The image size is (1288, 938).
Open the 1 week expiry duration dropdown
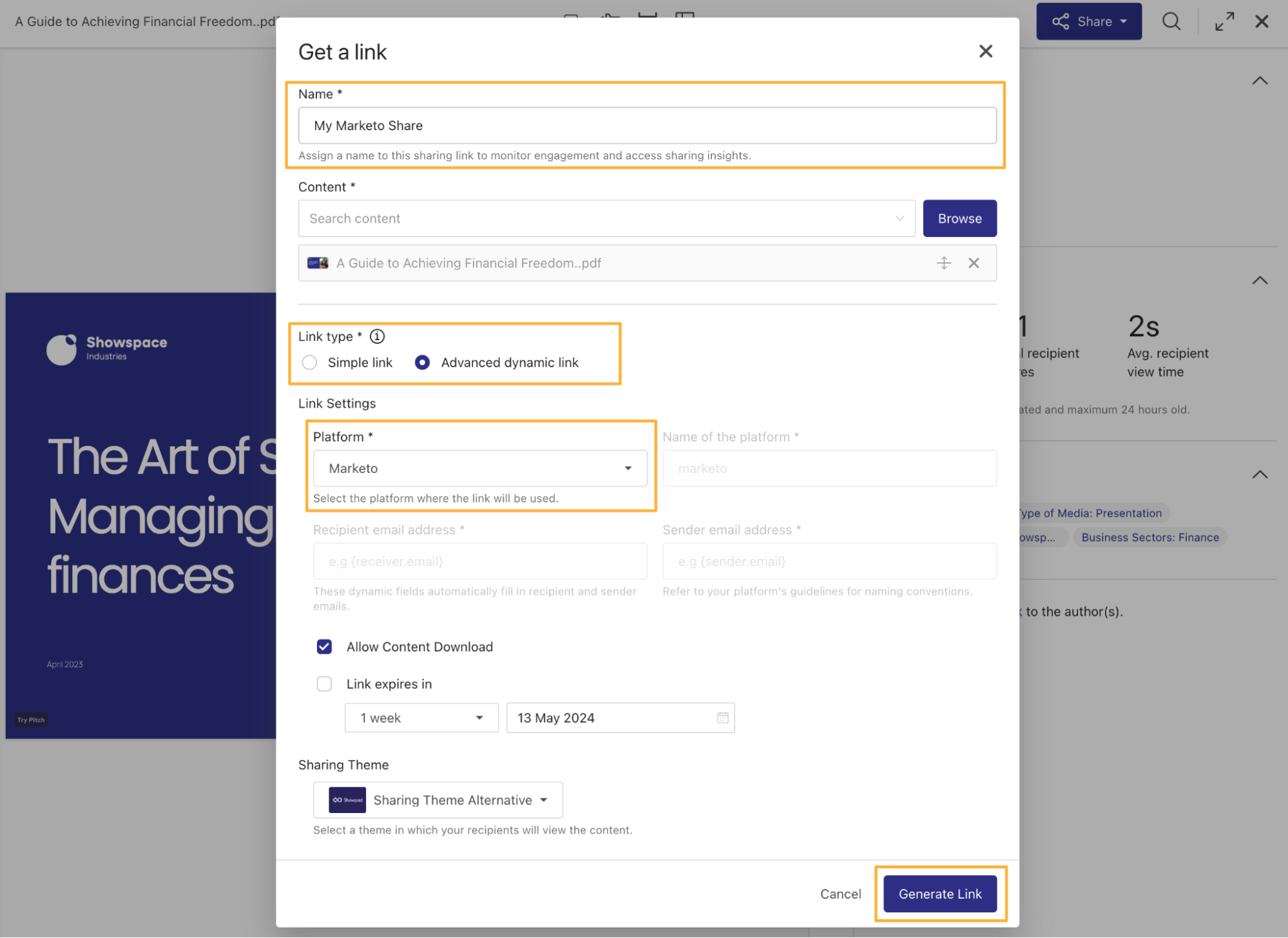[421, 718]
